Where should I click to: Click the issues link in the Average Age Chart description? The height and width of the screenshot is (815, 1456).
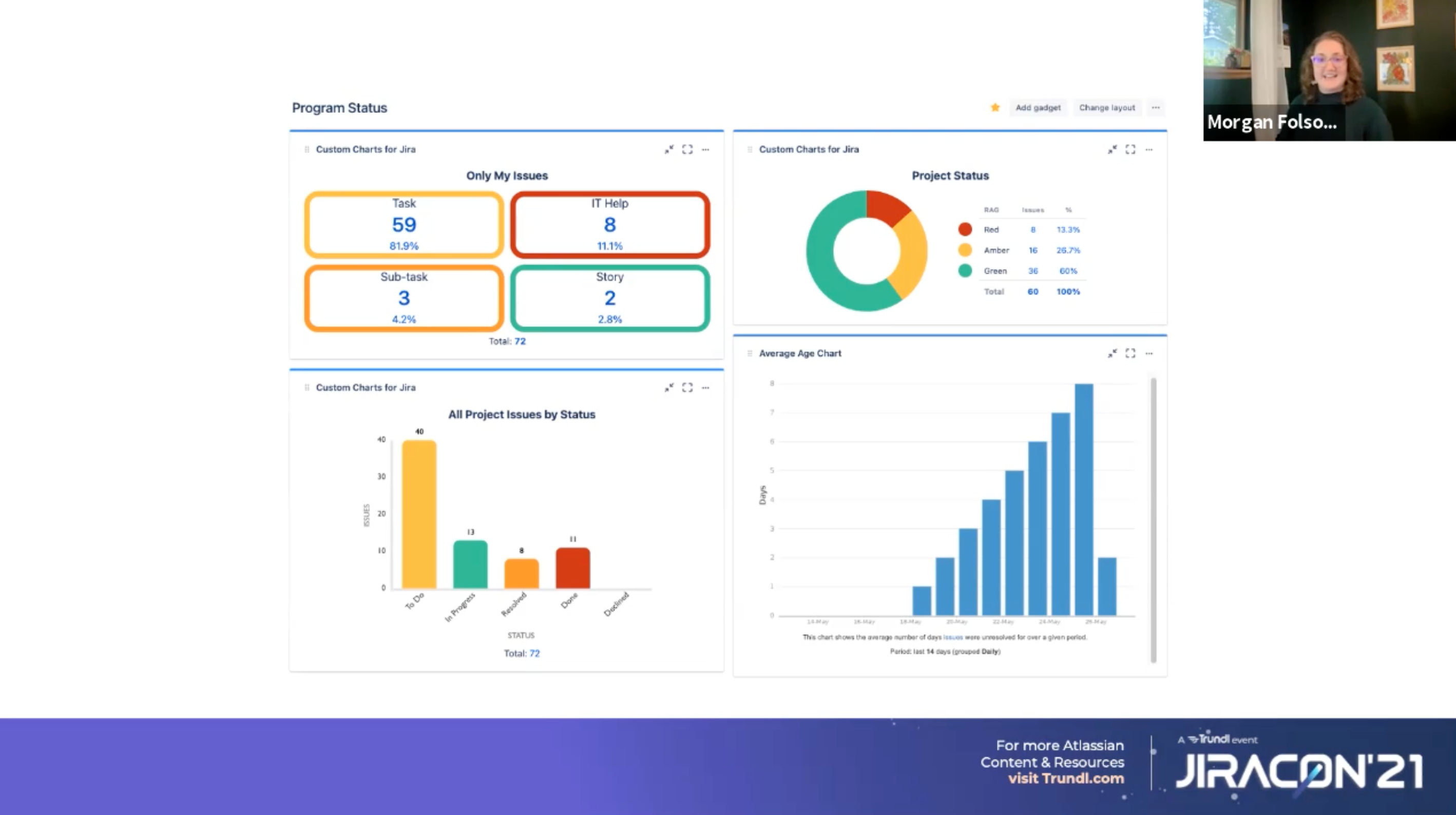pyautogui.click(x=953, y=637)
